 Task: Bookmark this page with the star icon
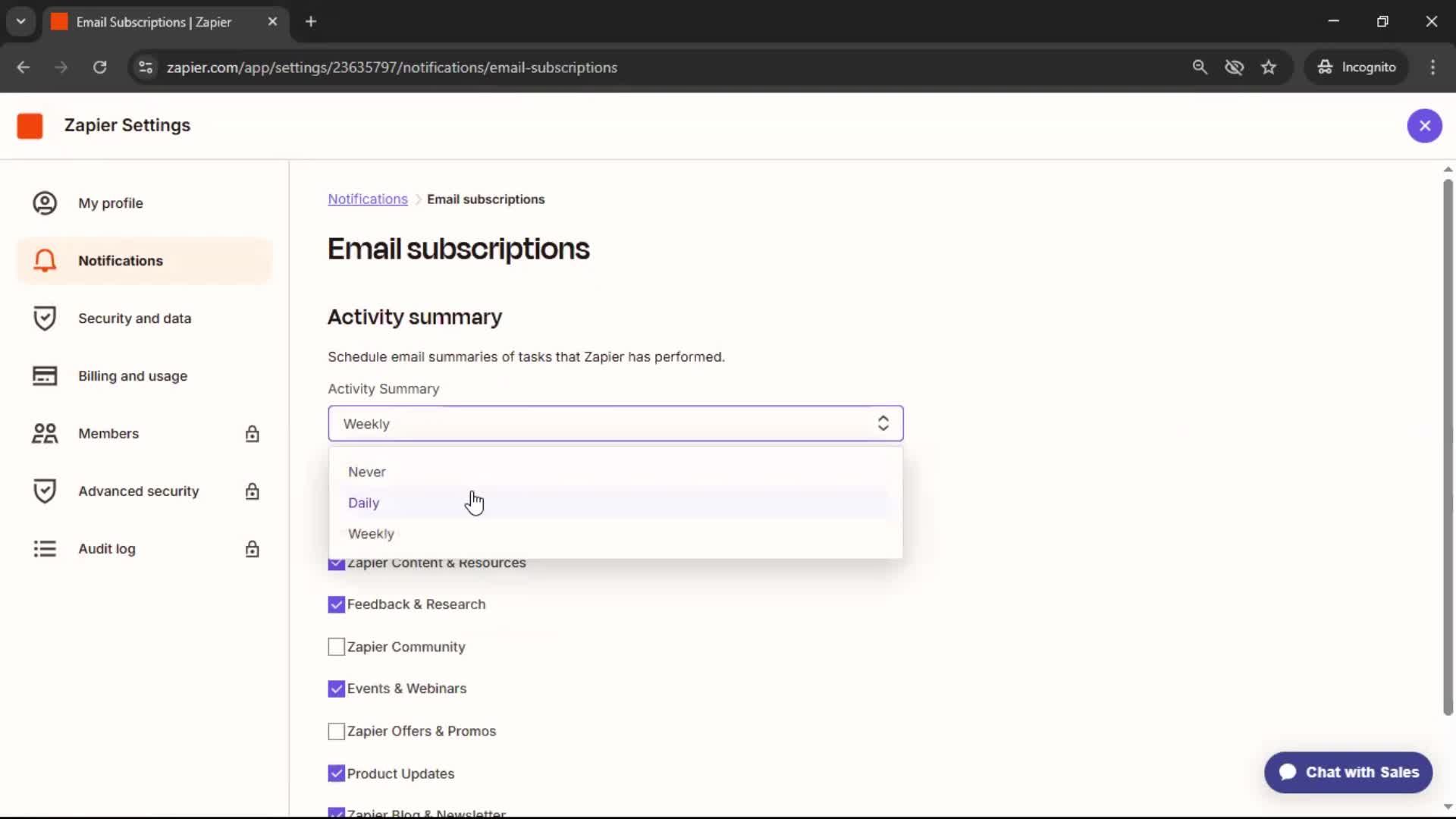coord(1269,67)
